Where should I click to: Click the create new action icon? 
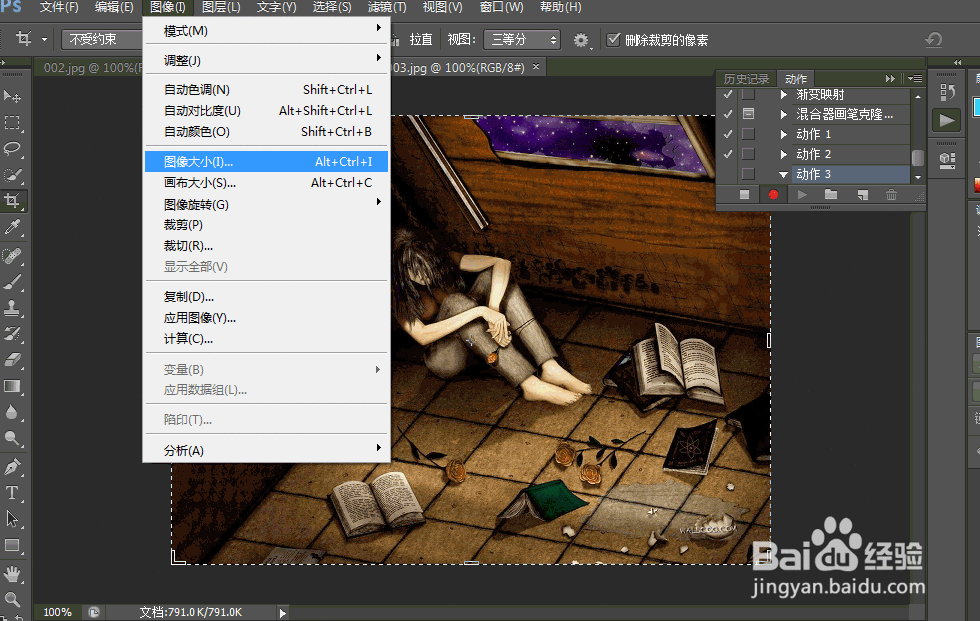pyautogui.click(x=862, y=195)
